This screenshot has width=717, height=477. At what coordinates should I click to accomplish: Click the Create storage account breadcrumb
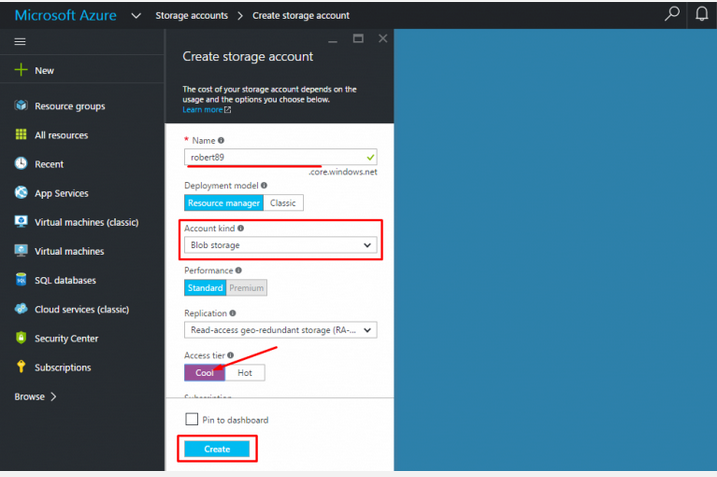click(301, 16)
